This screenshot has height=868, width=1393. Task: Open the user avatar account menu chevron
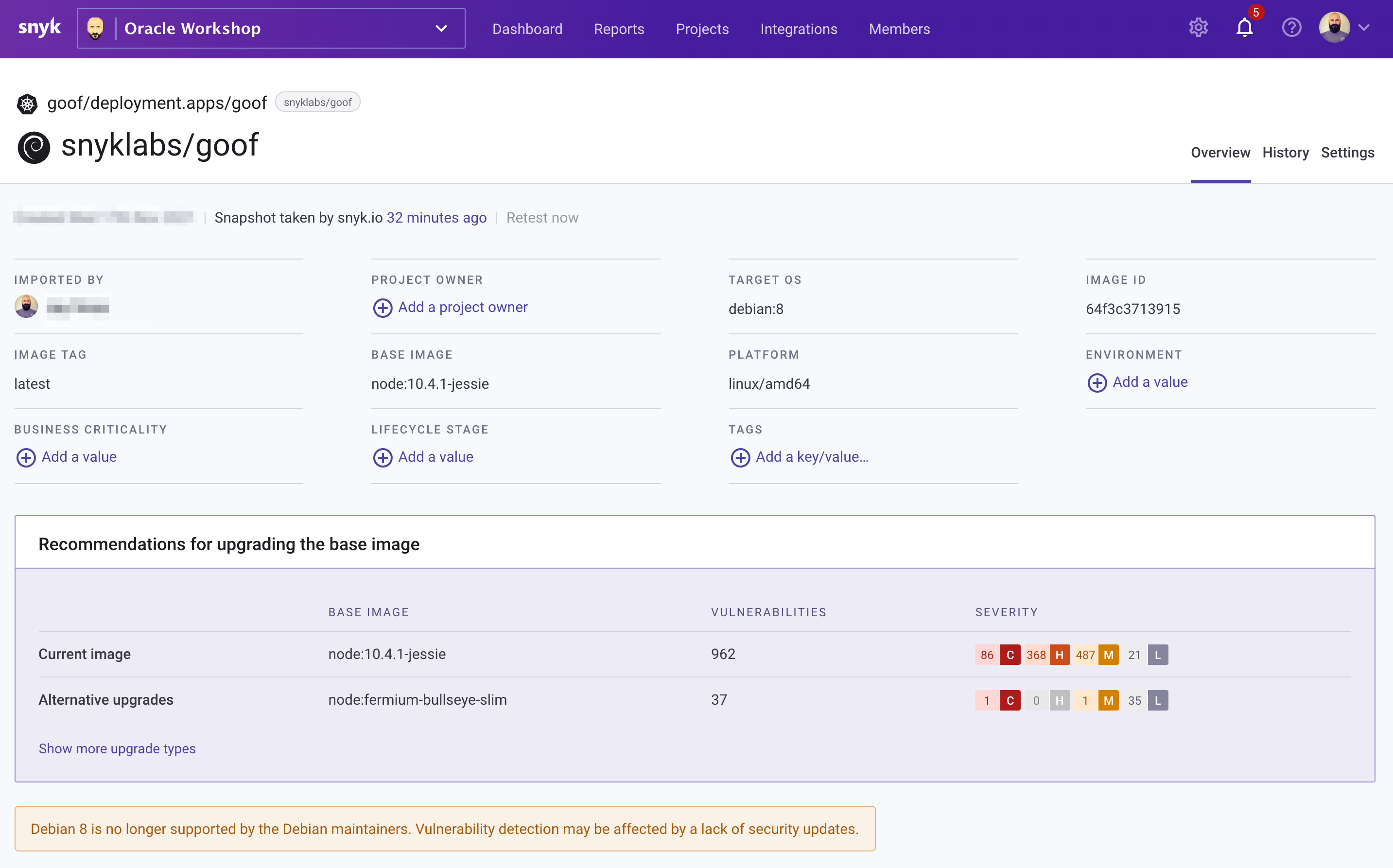pos(1364,28)
